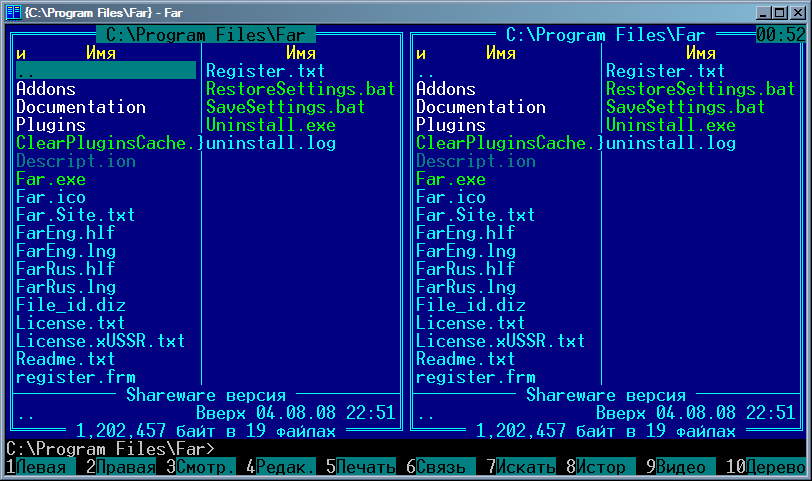Viewport: 812px width, 481px height.
Task: Select Addons folder in the right panel
Action: pos(446,89)
